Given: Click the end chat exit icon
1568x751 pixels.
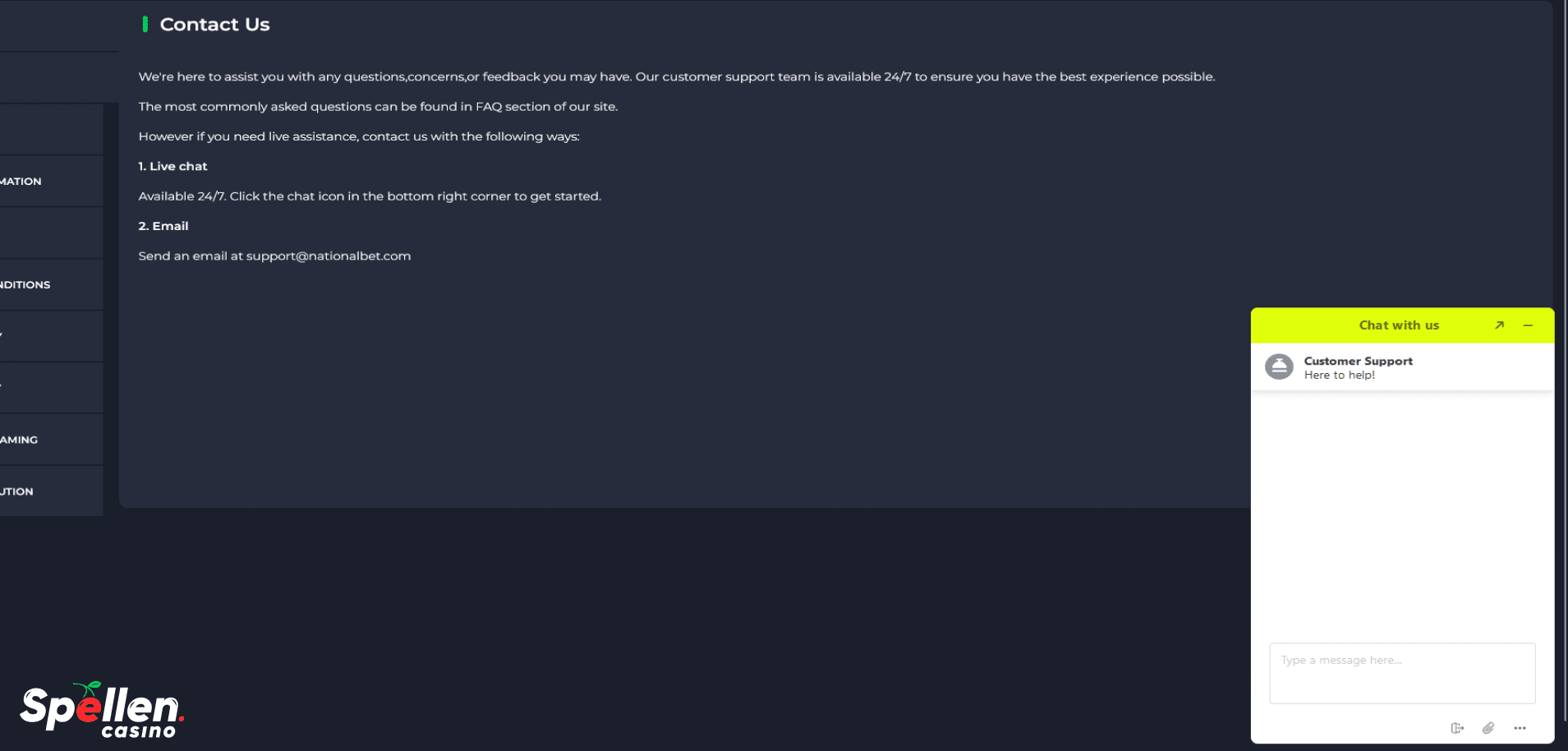Looking at the screenshot, I should click(x=1457, y=728).
